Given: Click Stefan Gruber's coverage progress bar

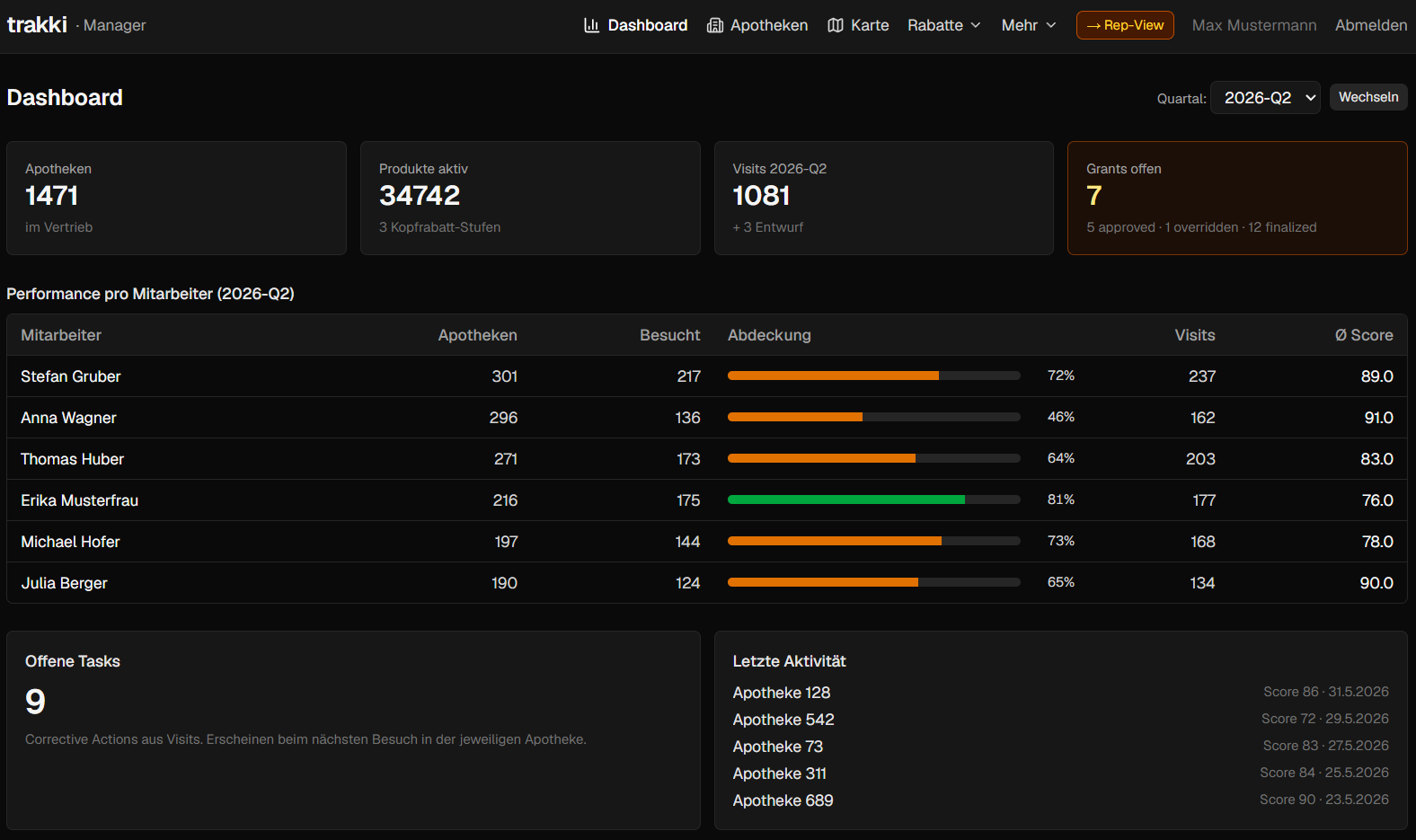Looking at the screenshot, I should (874, 376).
